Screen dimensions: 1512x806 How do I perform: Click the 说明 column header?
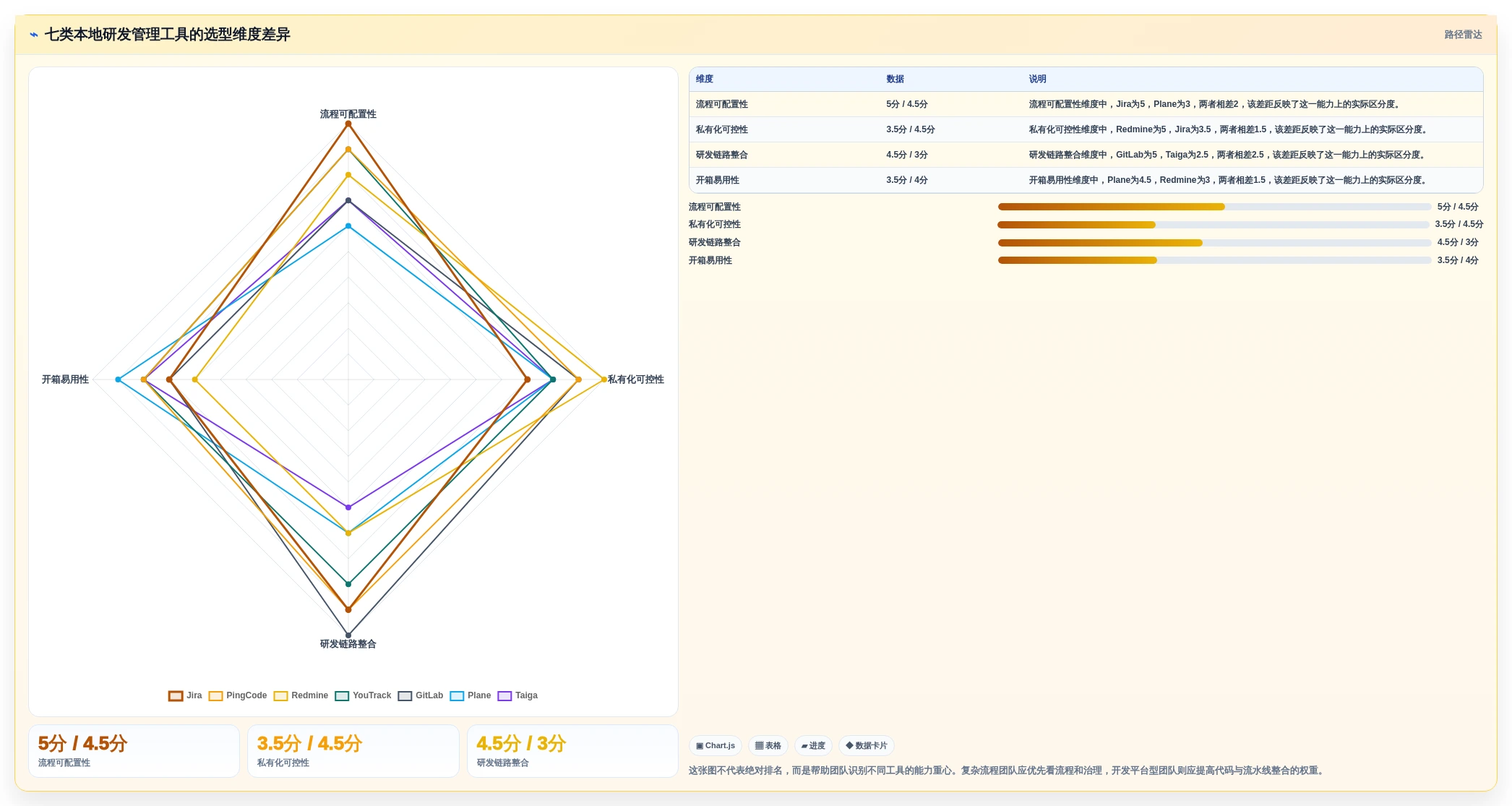pyautogui.click(x=1038, y=79)
